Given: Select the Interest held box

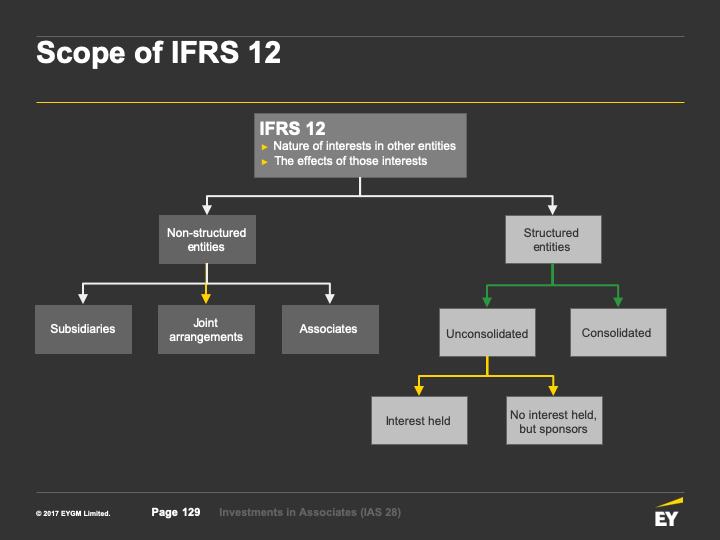Looking at the screenshot, I should point(419,421).
